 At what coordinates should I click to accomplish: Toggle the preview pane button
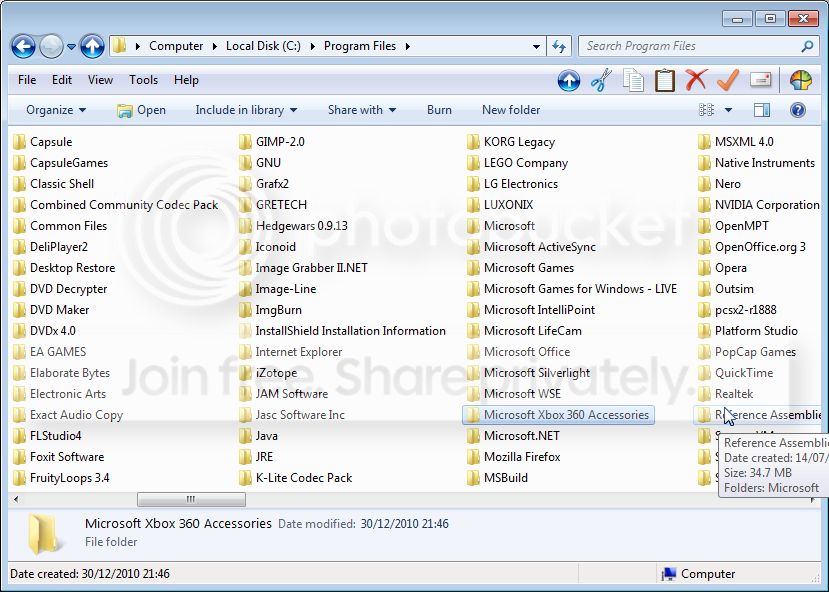tap(762, 110)
